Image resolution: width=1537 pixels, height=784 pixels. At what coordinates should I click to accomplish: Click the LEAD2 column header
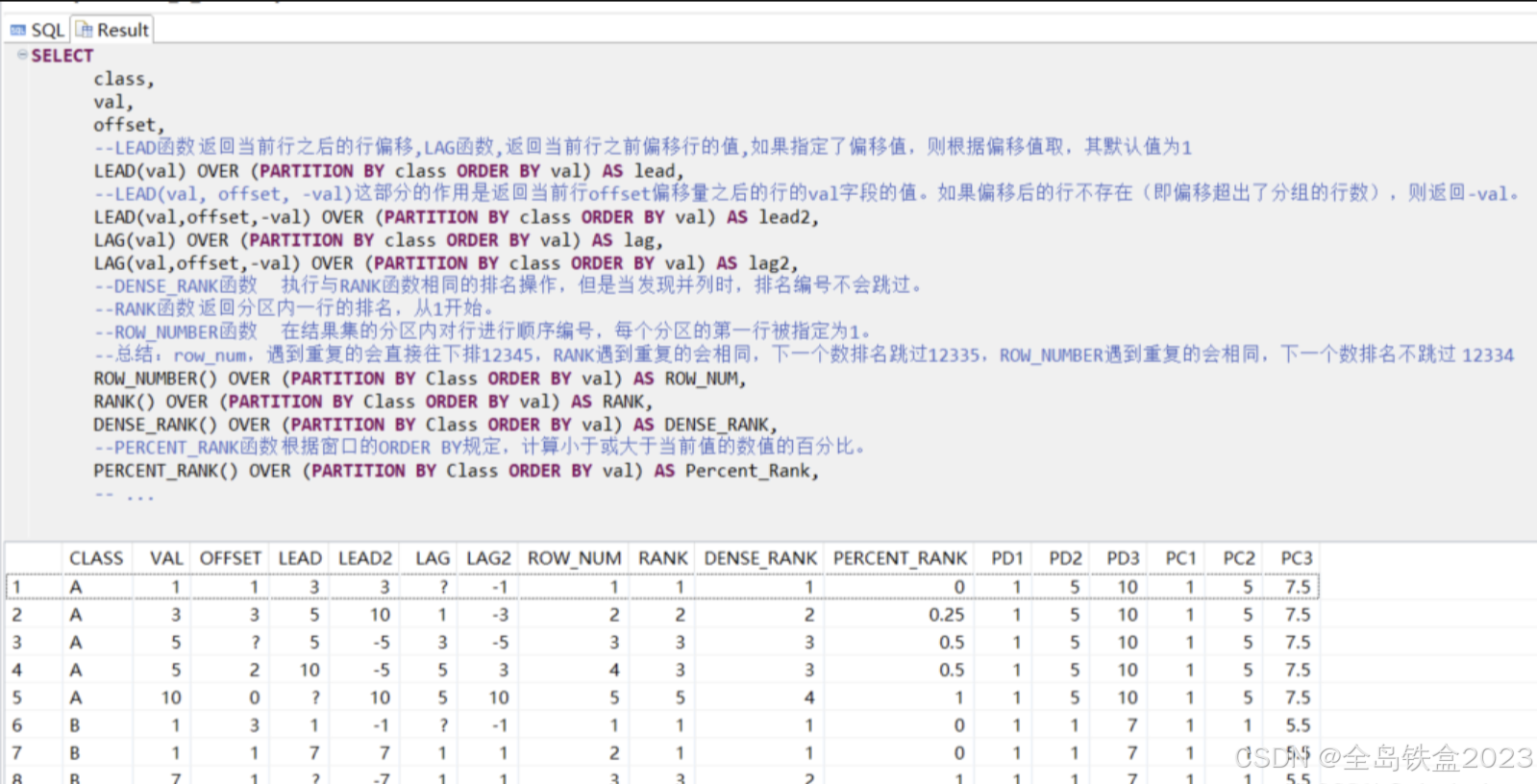365,558
